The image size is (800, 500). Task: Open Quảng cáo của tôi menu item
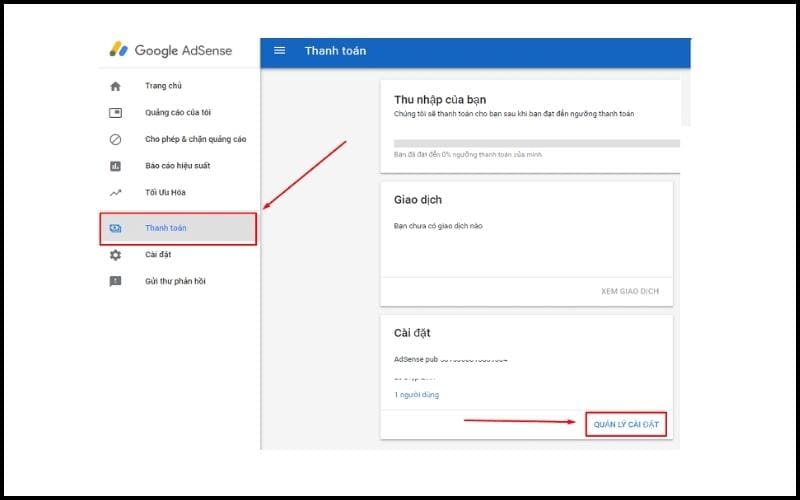point(178,112)
